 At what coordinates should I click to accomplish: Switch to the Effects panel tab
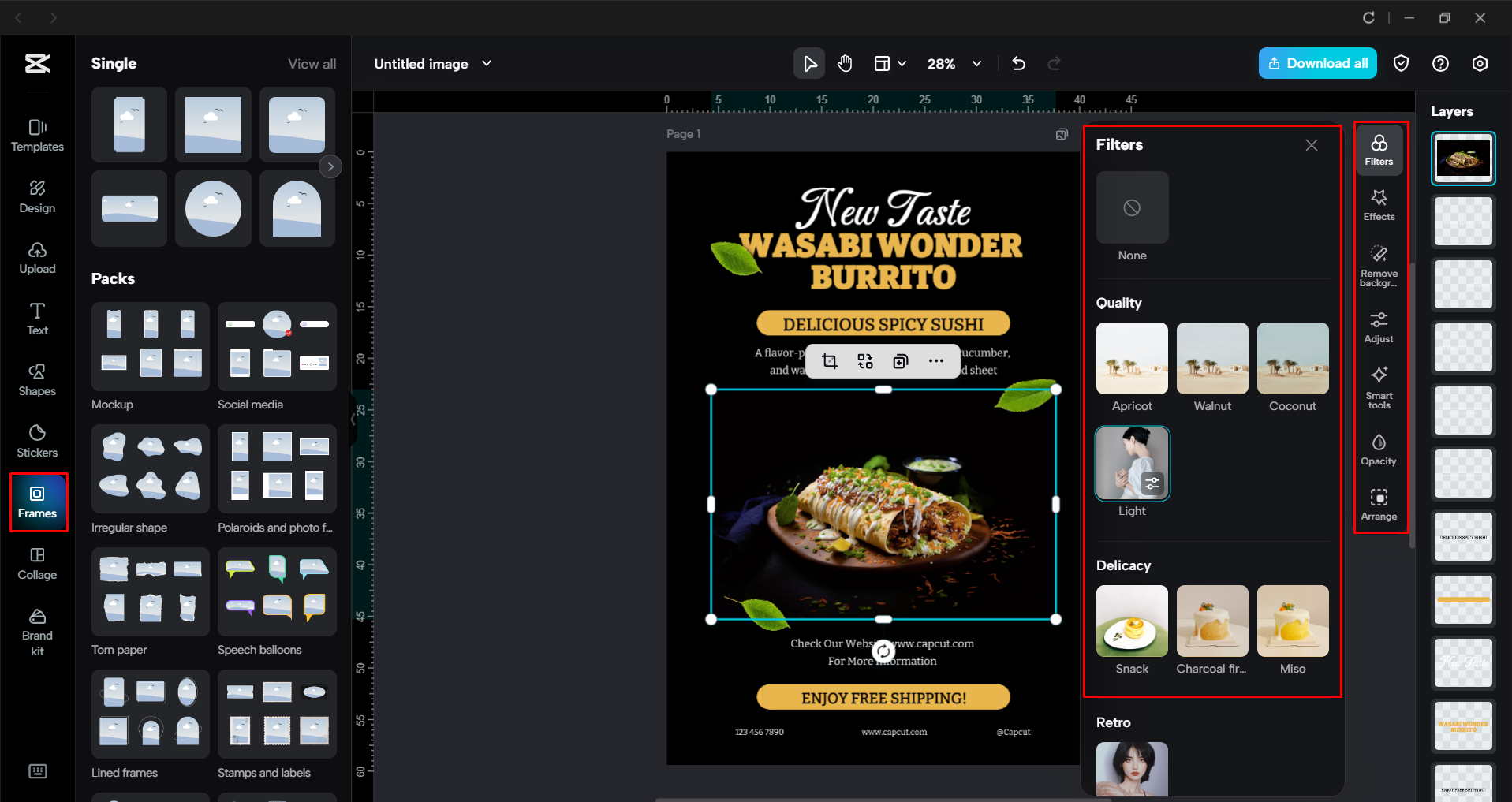point(1379,204)
